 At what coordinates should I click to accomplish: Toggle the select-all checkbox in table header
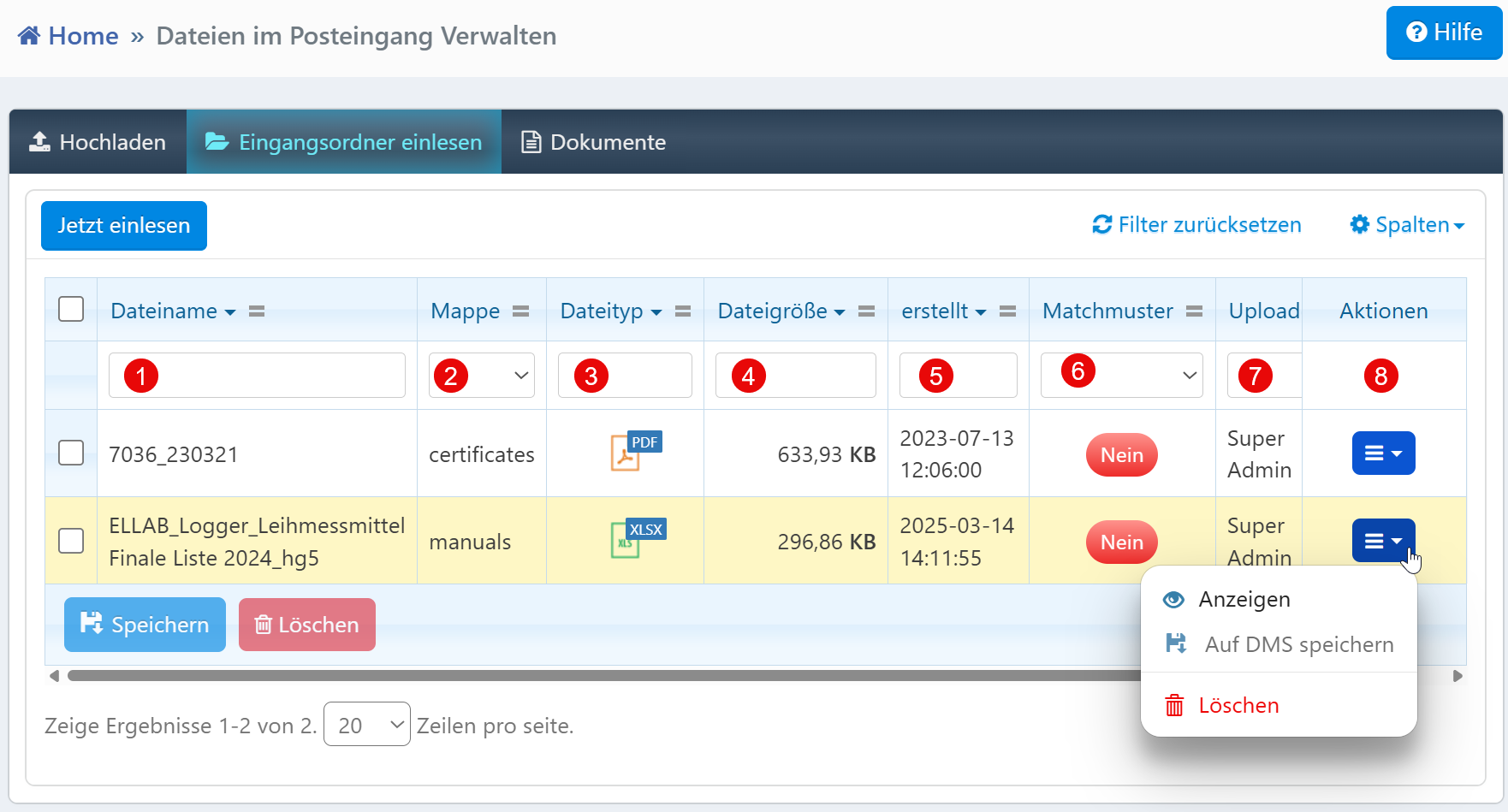tap(71, 309)
